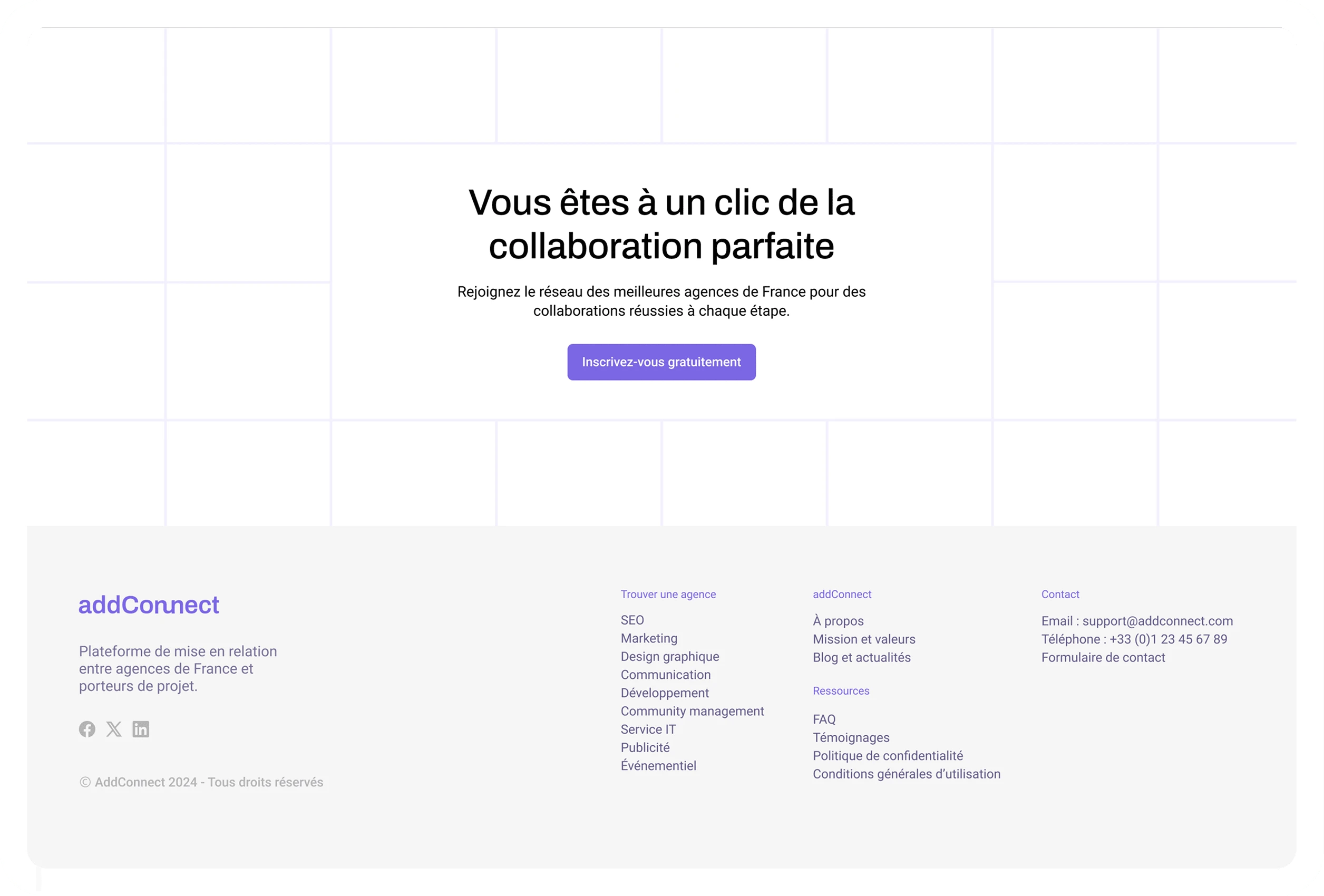Viewport: 1324px width, 896px height.
Task: Open the SEO agency category
Action: pyautogui.click(x=632, y=620)
